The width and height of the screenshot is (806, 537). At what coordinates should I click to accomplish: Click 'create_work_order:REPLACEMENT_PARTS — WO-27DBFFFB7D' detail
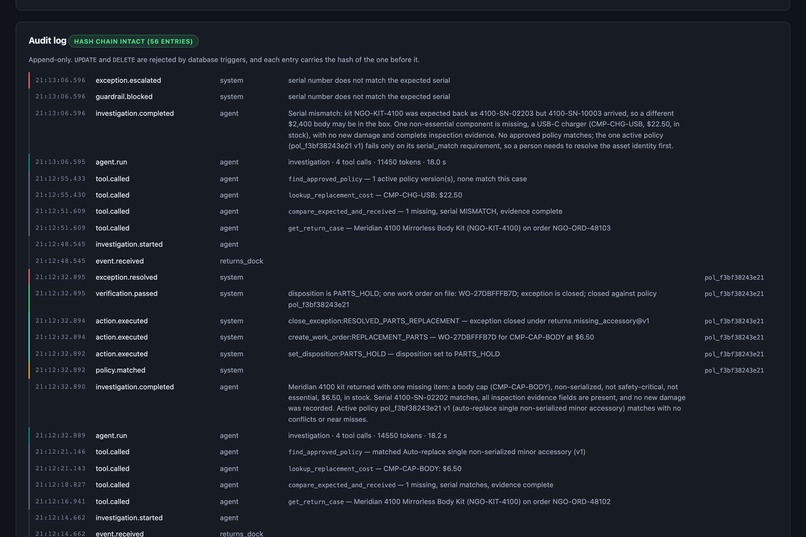click(441, 337)
